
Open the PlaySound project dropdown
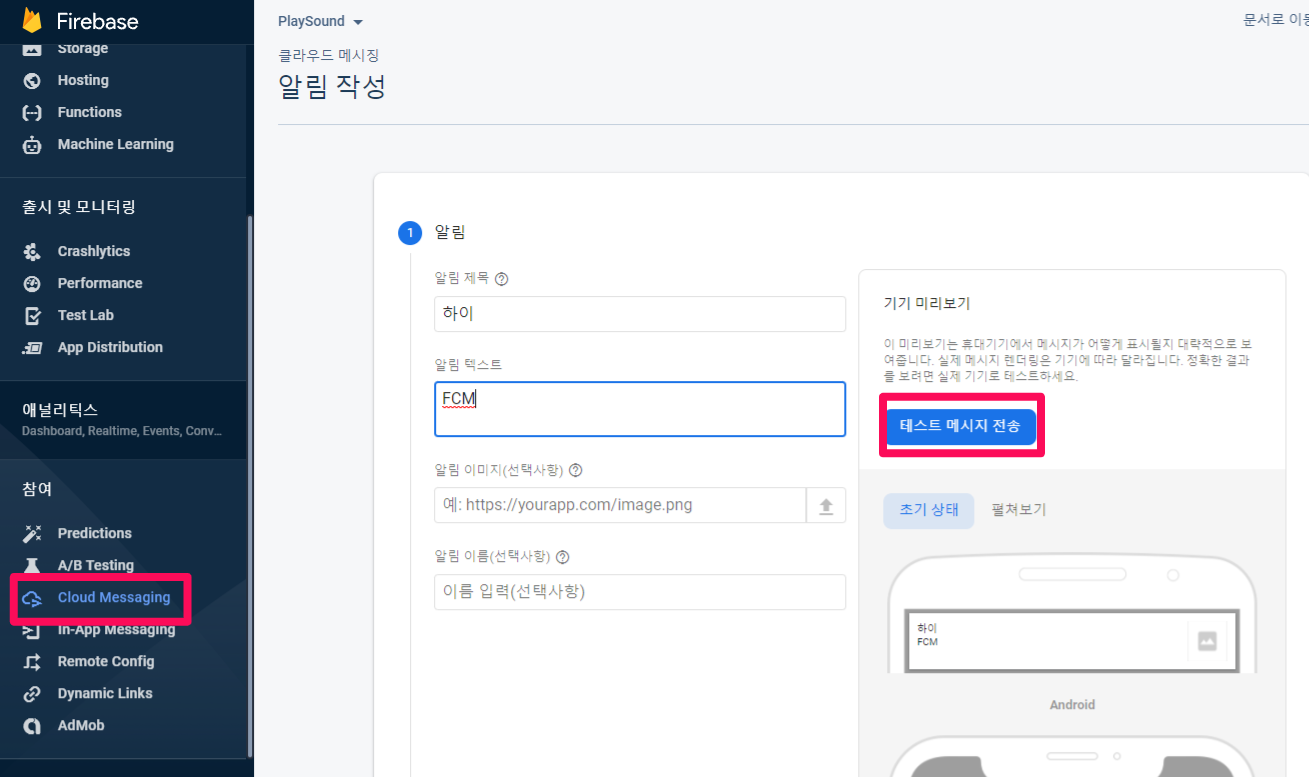(320, 21)
